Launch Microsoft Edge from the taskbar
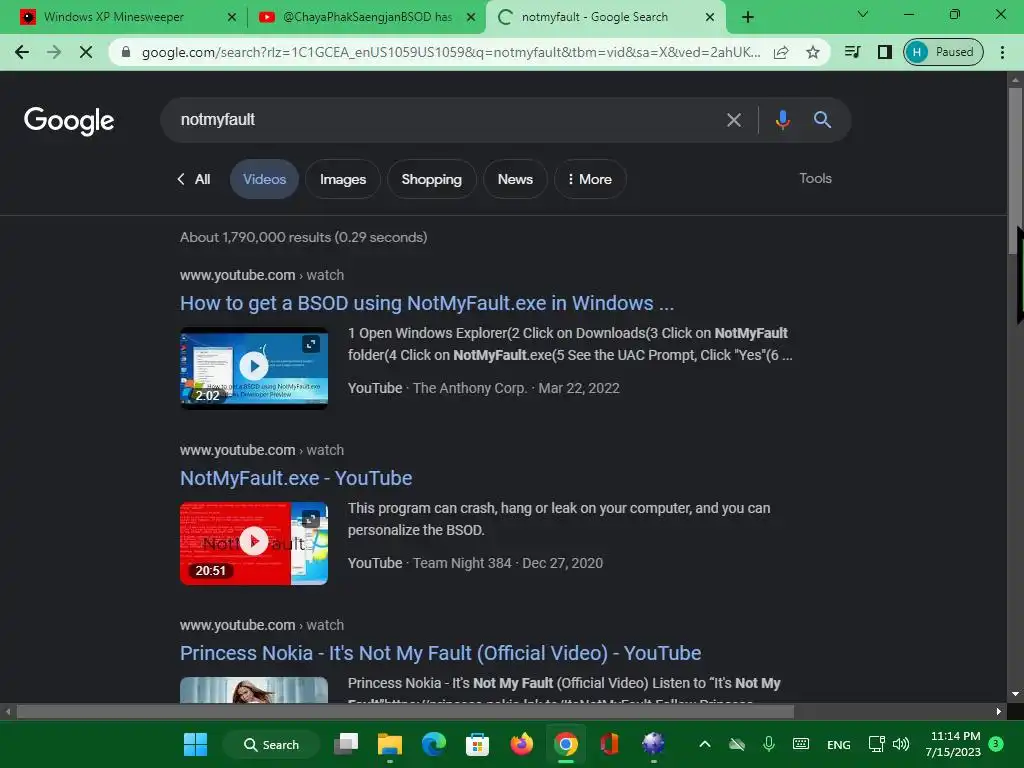 (x=434, y=744)
